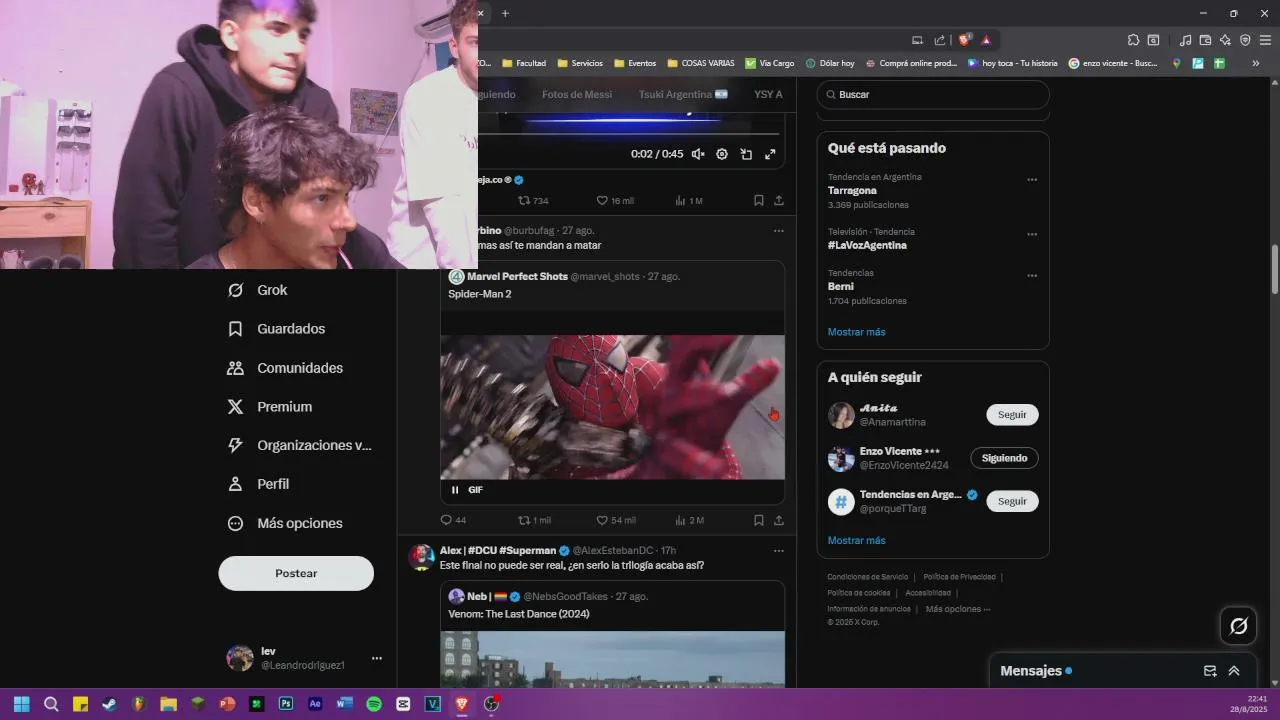This screenshot has width=1280, height=720.
Task: Switch to YSY A tab
Action: click(768, 94)
